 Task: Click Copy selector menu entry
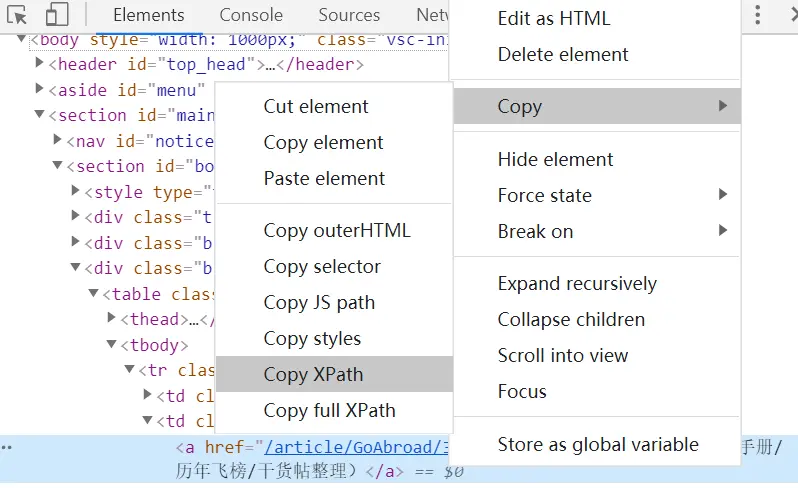click(x=322, y=267)
